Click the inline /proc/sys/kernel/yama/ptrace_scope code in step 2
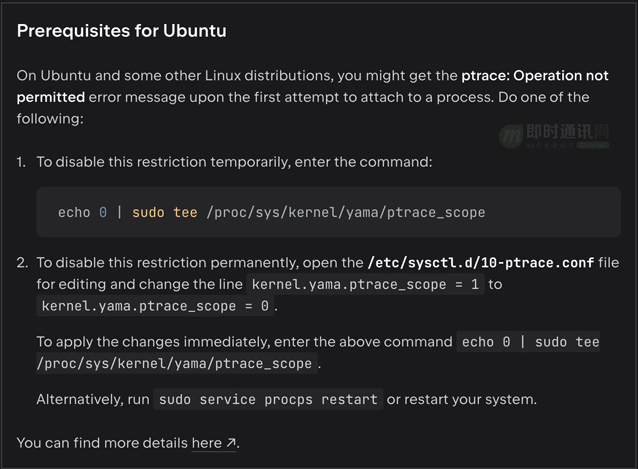The width and height of the screenshot is (638, 469). pyautogui.click(x=177, y=363)
